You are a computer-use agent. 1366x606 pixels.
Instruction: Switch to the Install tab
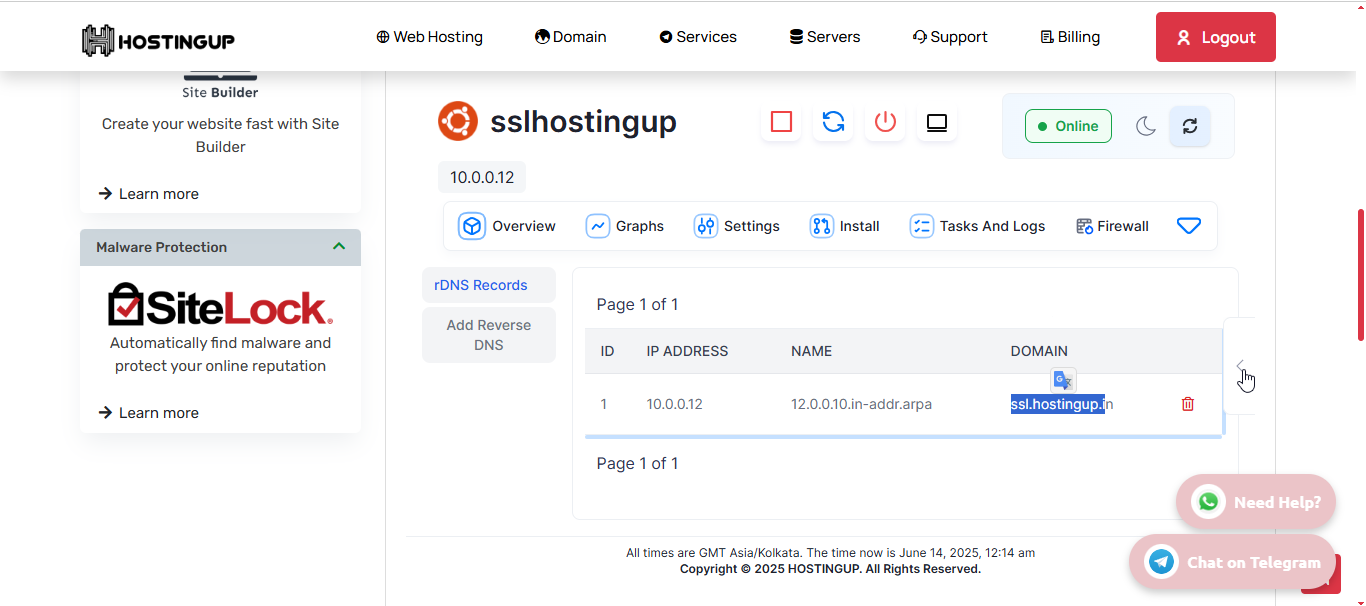pos(845,226)
